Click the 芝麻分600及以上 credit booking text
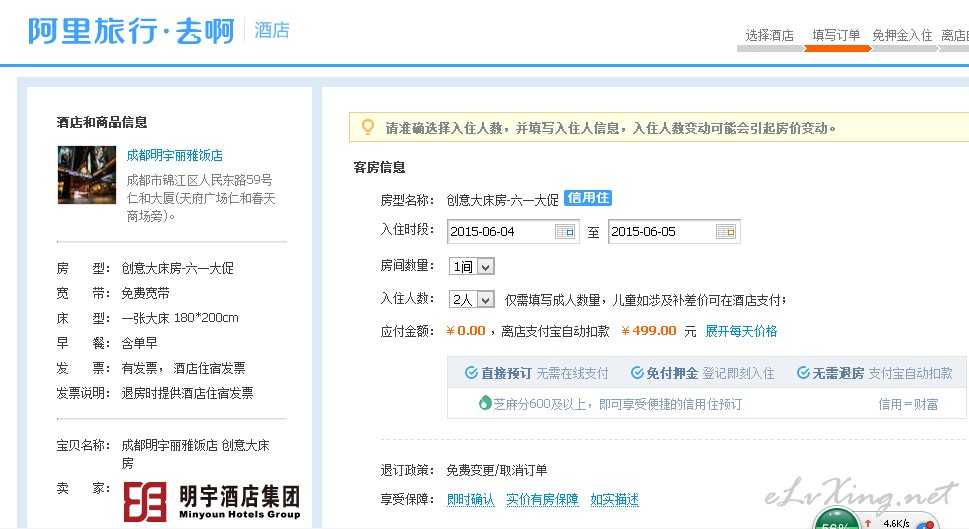This screenshot has width=969, height=529. tap(617, 404)
